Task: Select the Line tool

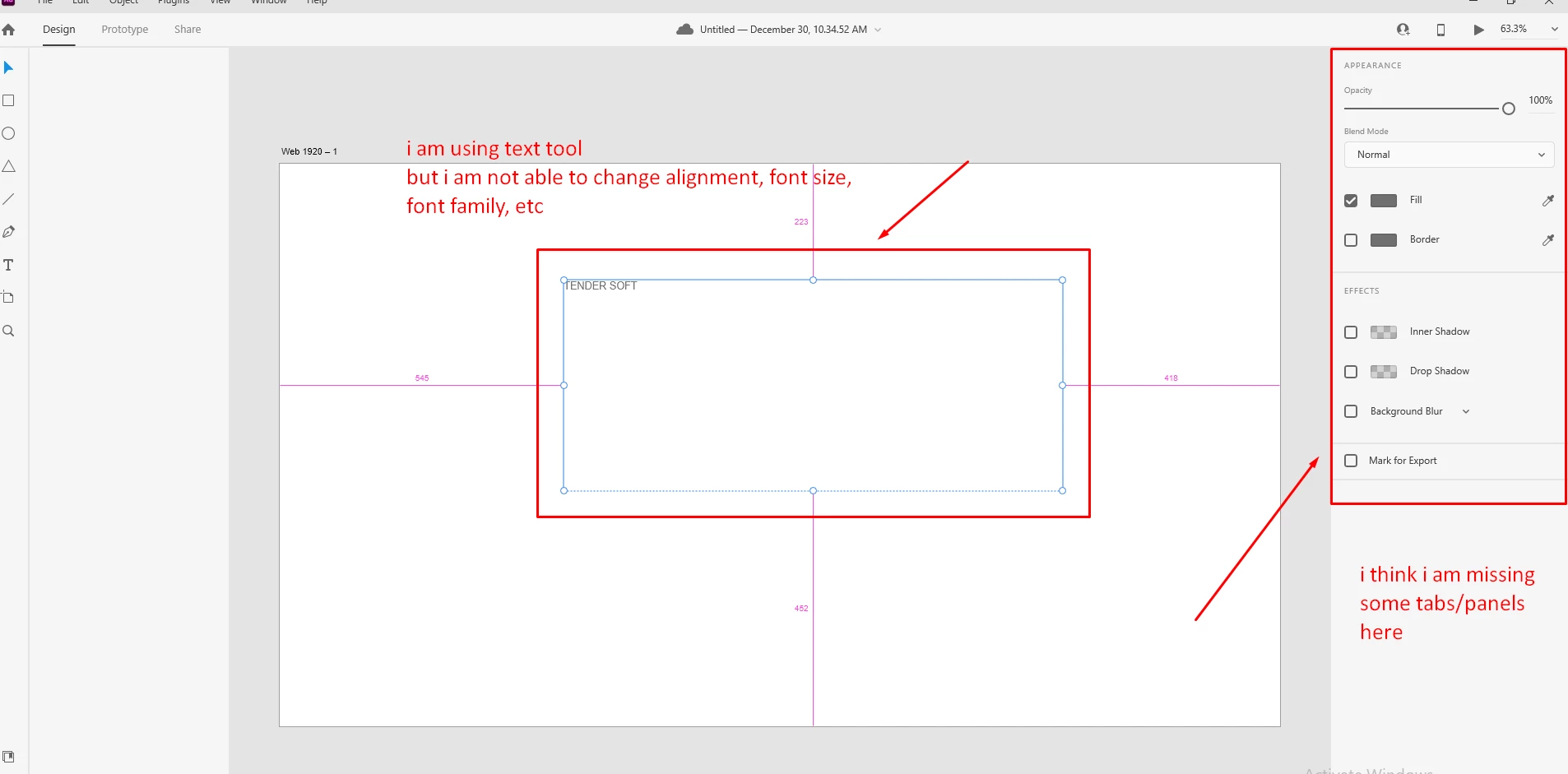Action: pyautogui.click(x=8, y=199)
